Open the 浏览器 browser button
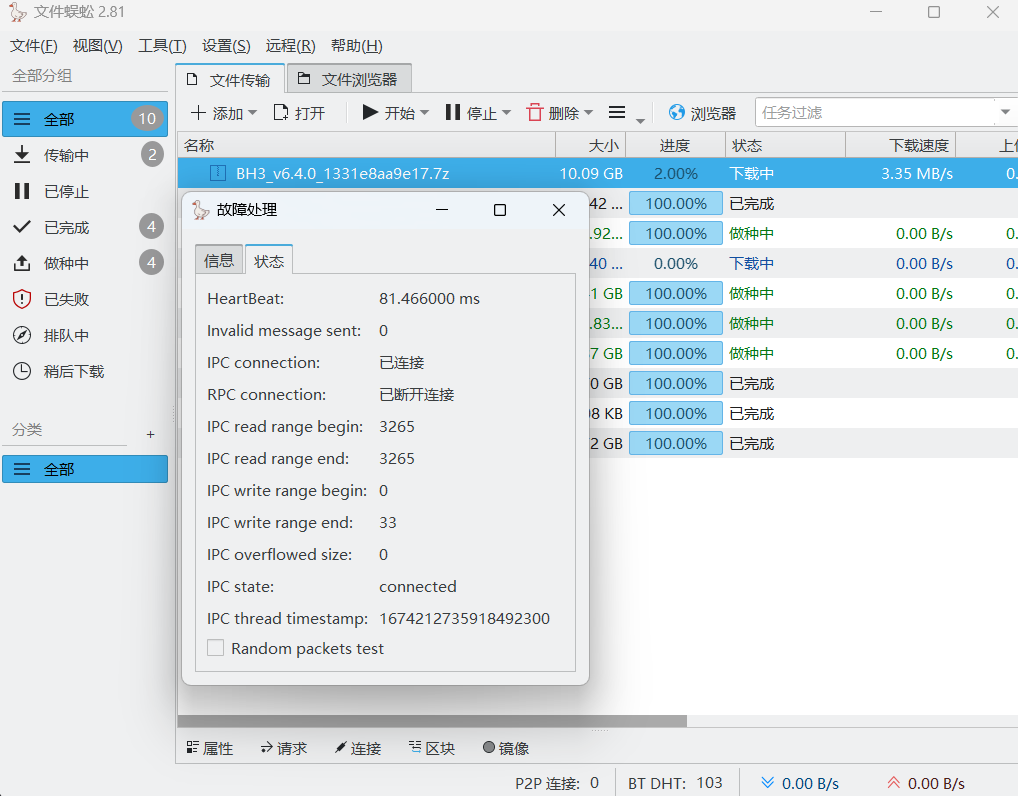Screen dimensions: 1018x796 pos(702,113)
